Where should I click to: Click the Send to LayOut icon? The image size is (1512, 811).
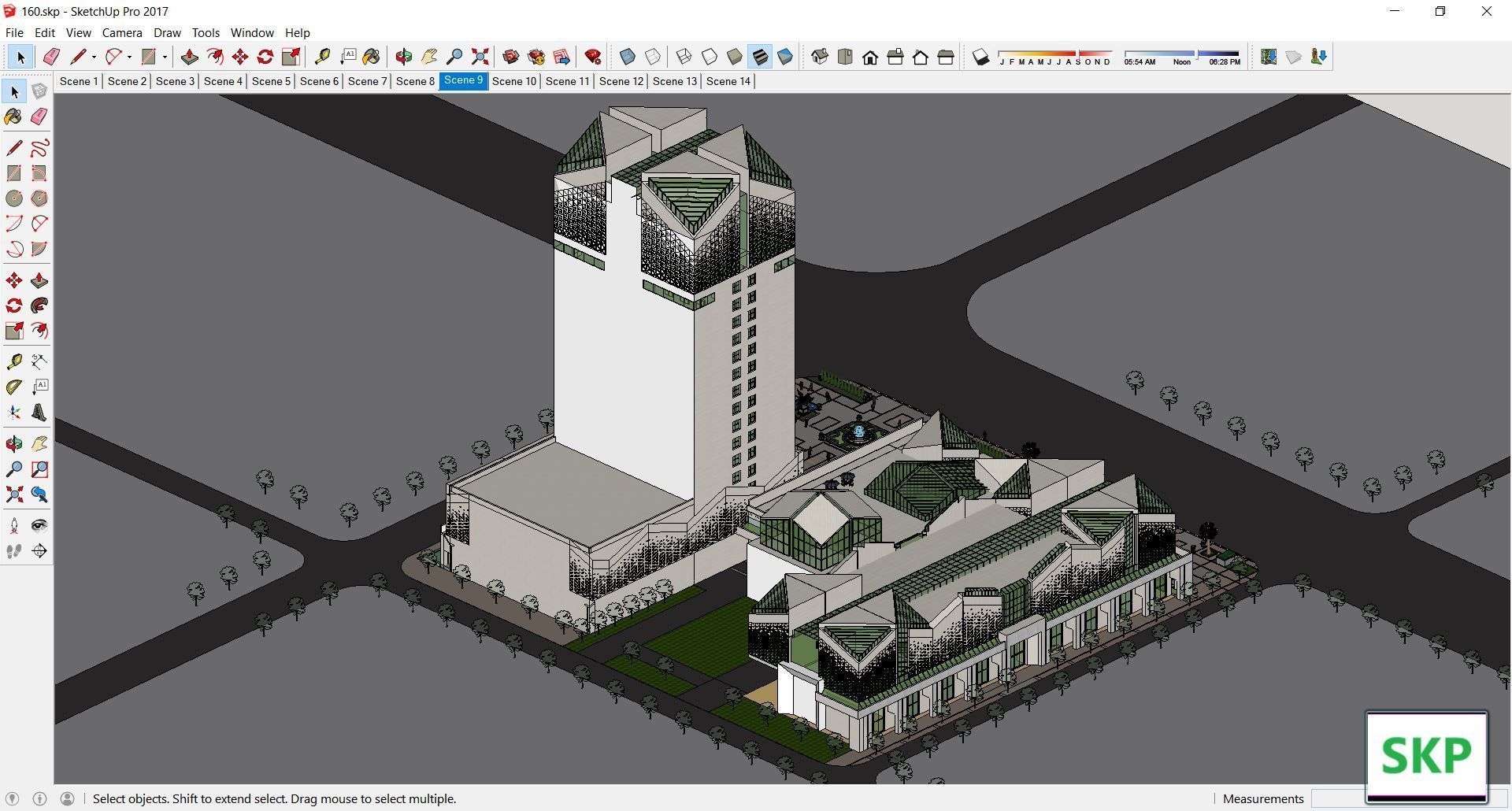[561, 57]
